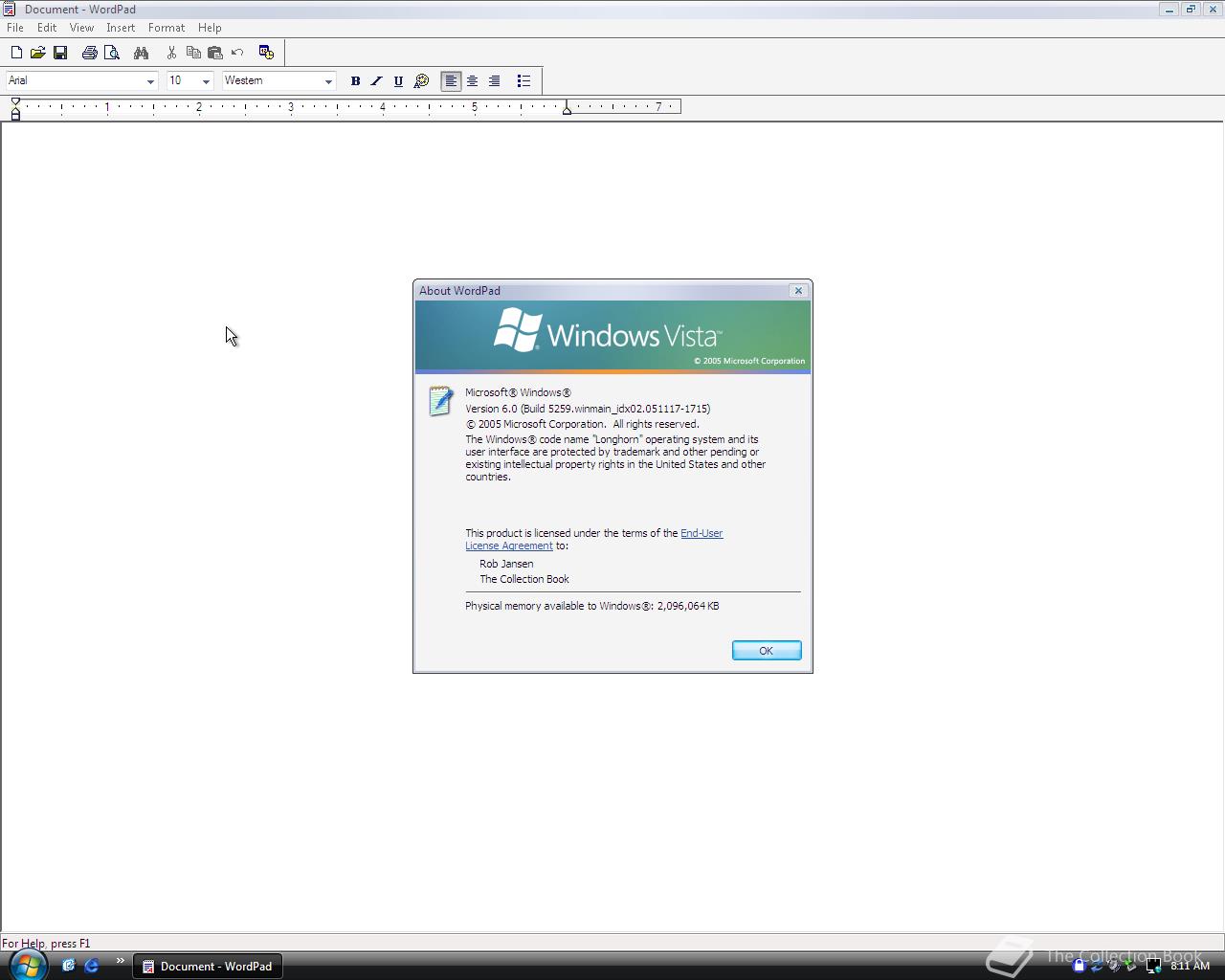
Task: Click the "Version 6.0 (Build 5259..." line
Action: click(588, 409)
